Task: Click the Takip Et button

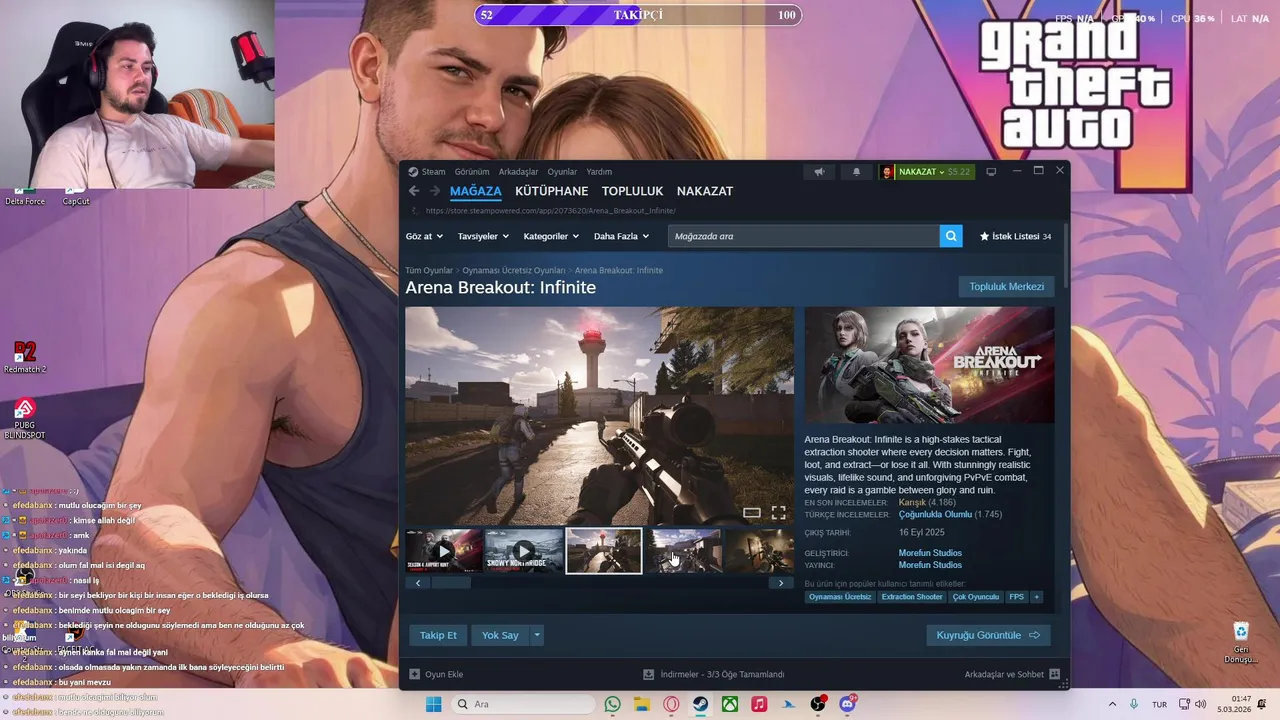Action: pos(438,635)
